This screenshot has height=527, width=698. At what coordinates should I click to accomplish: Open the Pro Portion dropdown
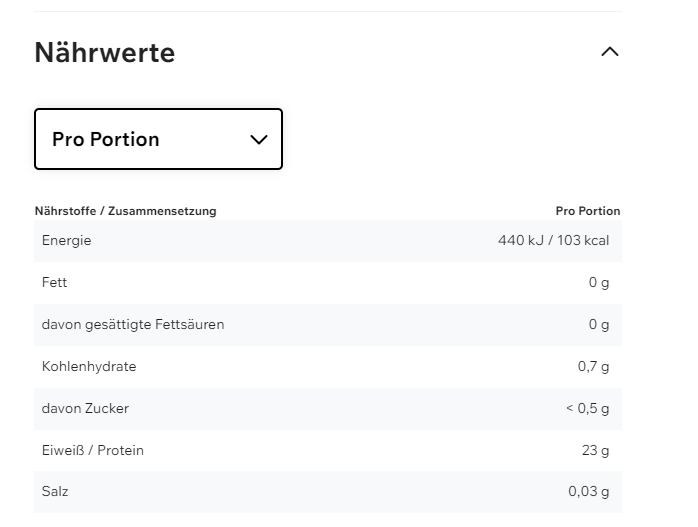point(158,139)
